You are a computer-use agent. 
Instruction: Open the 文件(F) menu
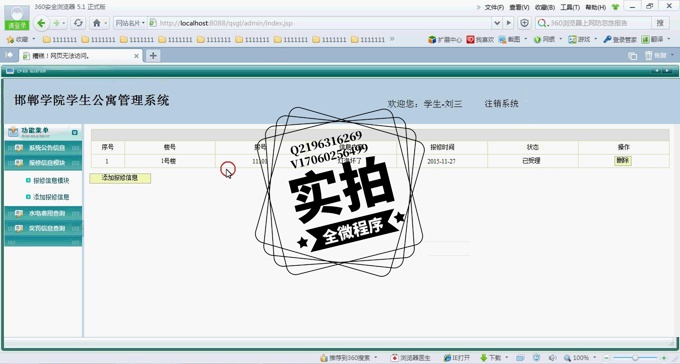click(x=494, y=7)
